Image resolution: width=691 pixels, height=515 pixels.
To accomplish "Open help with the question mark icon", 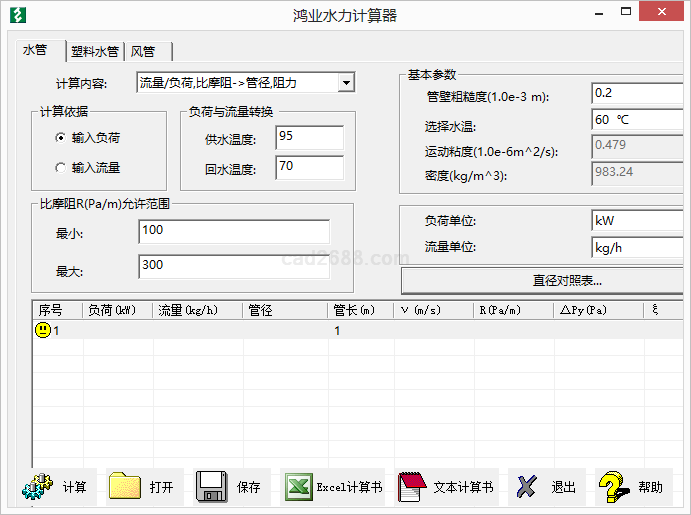I will (614, 487).
